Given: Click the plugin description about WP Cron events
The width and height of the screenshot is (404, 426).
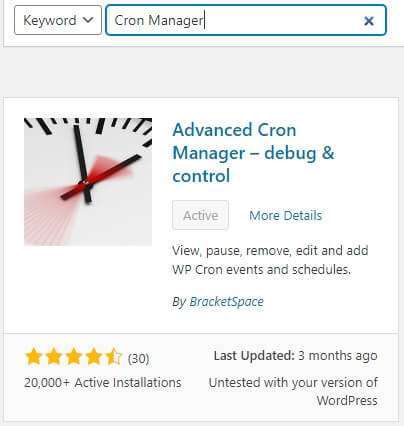Looking at the screenshot, I should coord(270,260).
